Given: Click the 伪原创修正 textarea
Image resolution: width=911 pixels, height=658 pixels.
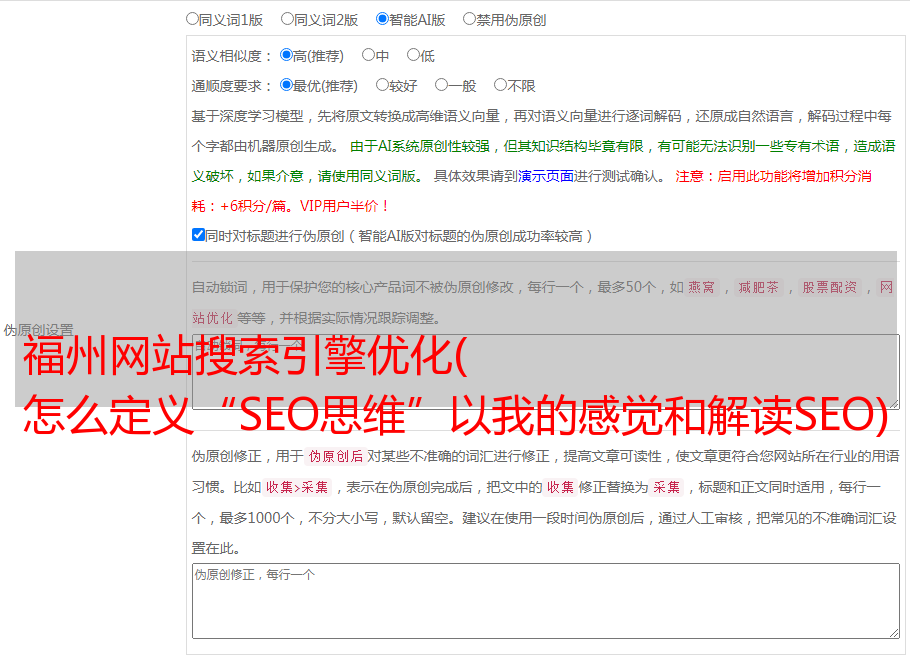Looking at the screenshot, I should pyautogui.click(x=546, y=601).
